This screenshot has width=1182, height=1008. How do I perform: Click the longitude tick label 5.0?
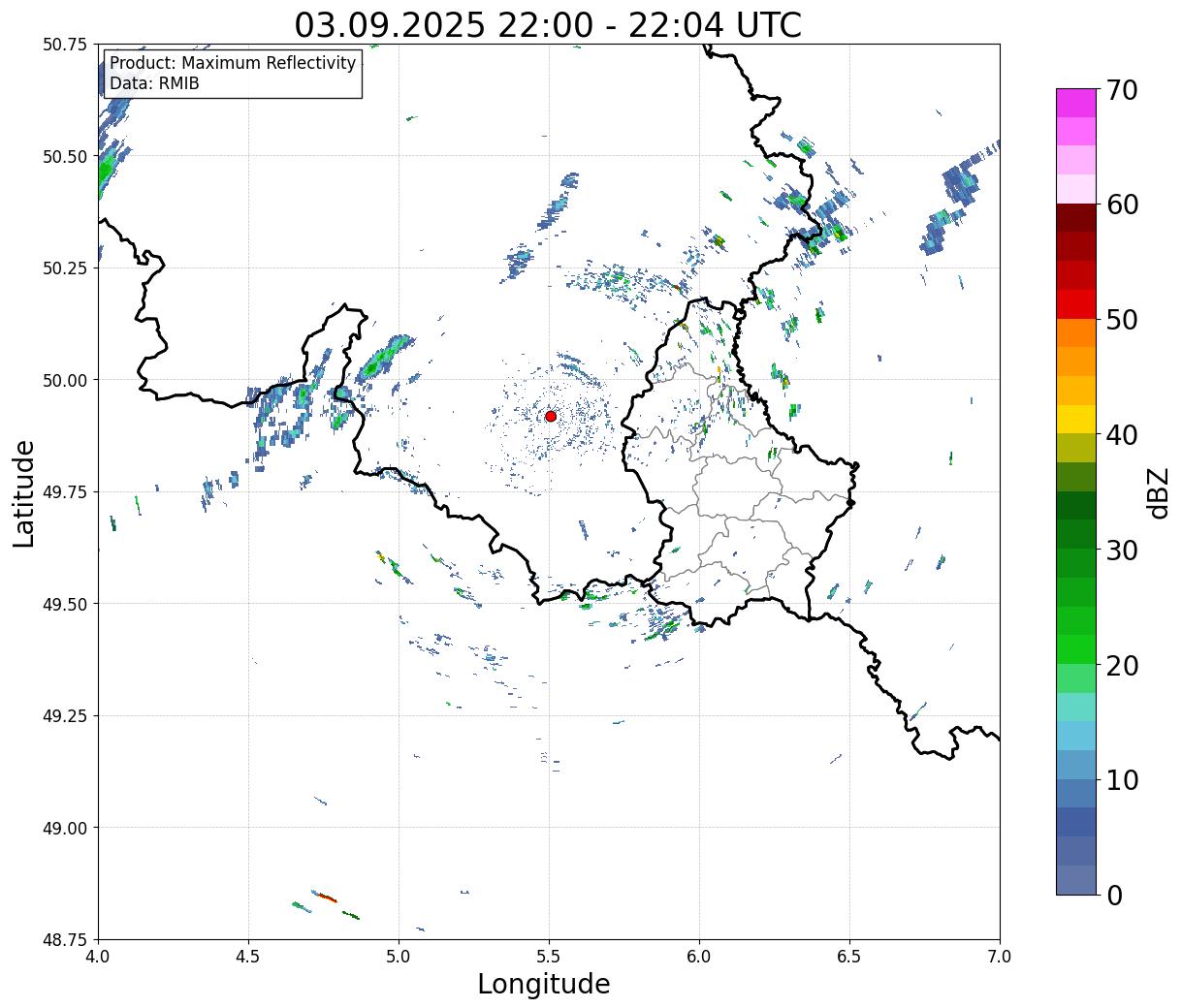pyautogui.click(x=399, y=957)
